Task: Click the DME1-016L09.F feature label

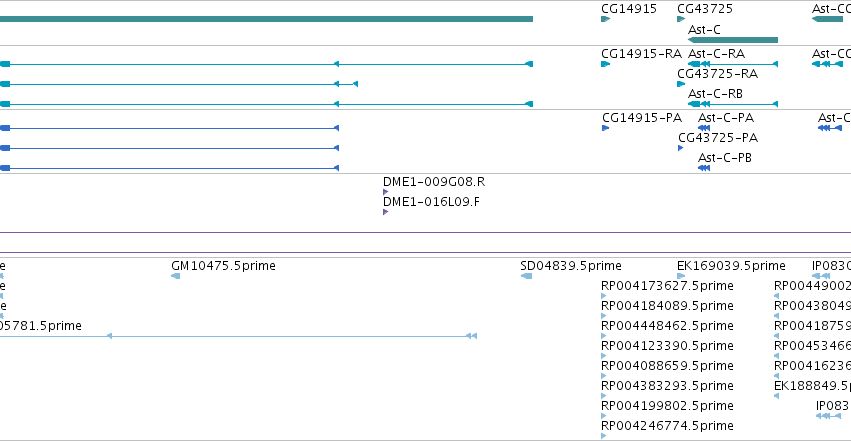Action: 431,202
